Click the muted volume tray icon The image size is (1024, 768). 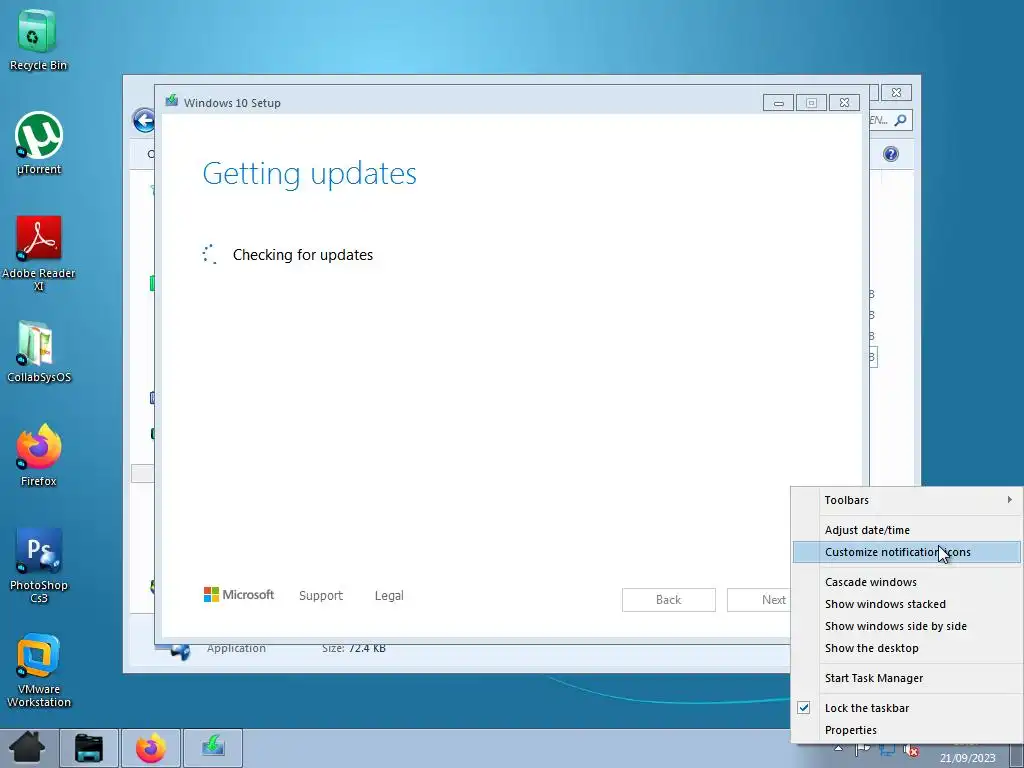(x=911, y=751)
